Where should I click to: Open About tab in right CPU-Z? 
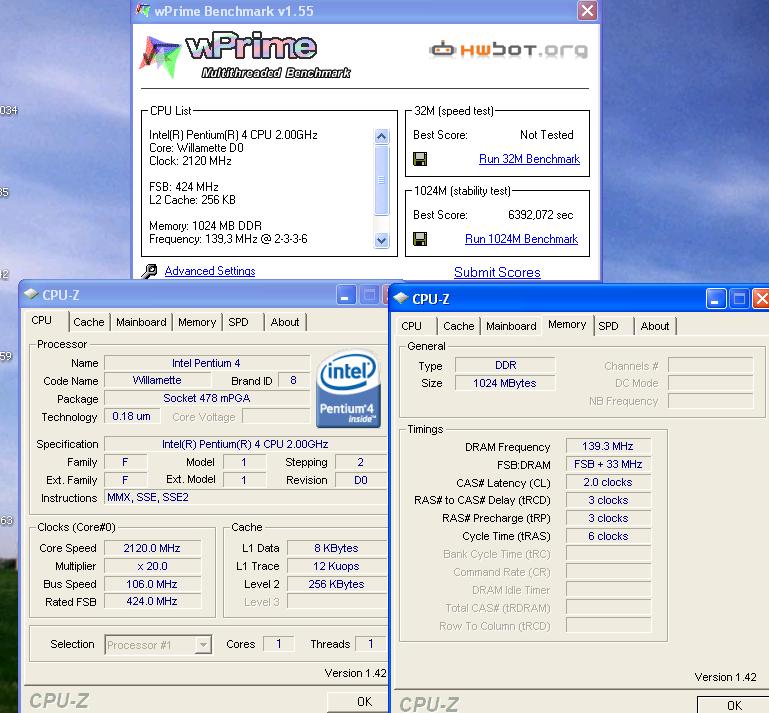(x=655, y=326)
